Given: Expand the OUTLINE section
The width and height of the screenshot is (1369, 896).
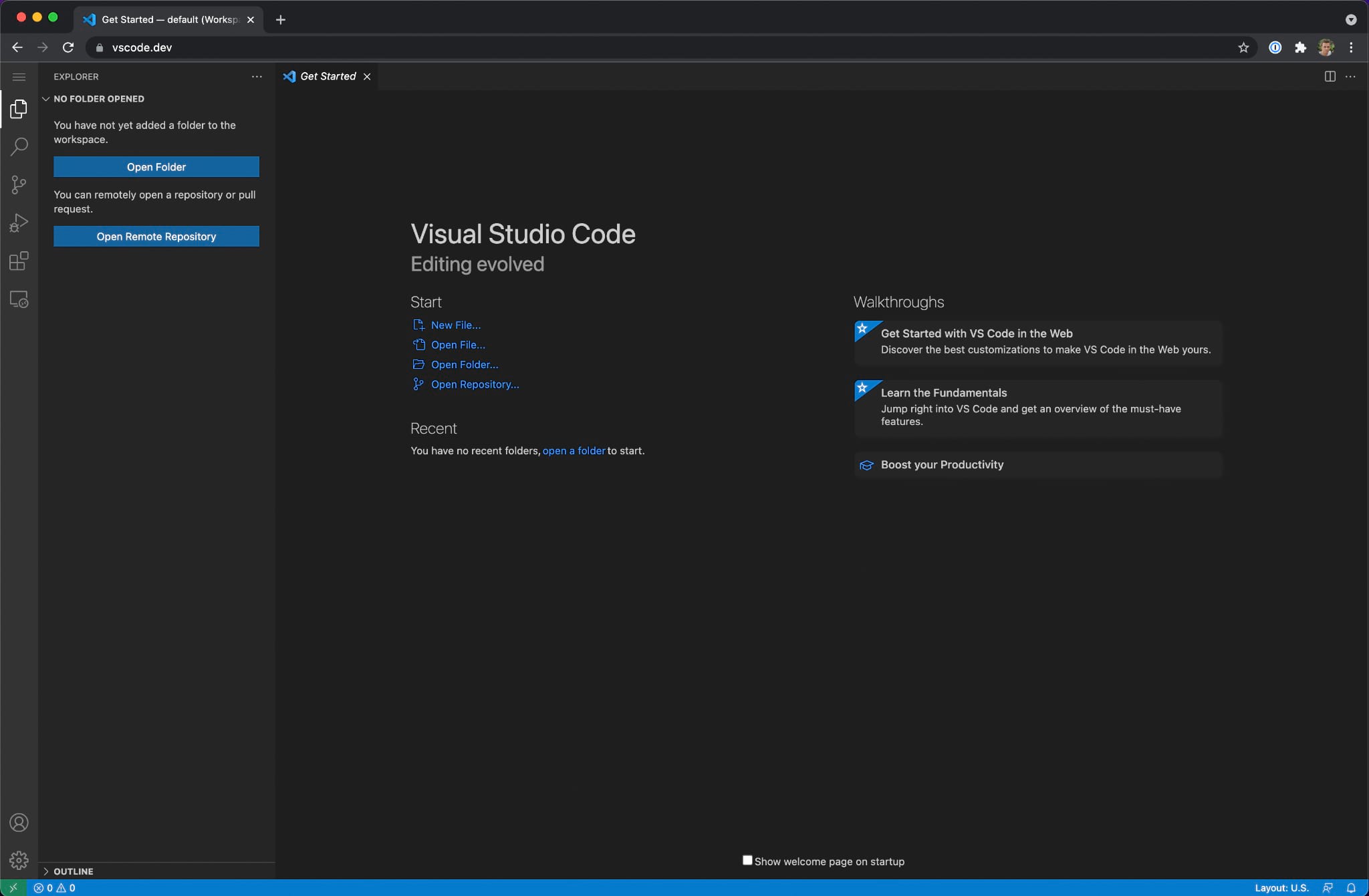Looking at the screenshot, I should (47, 870).
